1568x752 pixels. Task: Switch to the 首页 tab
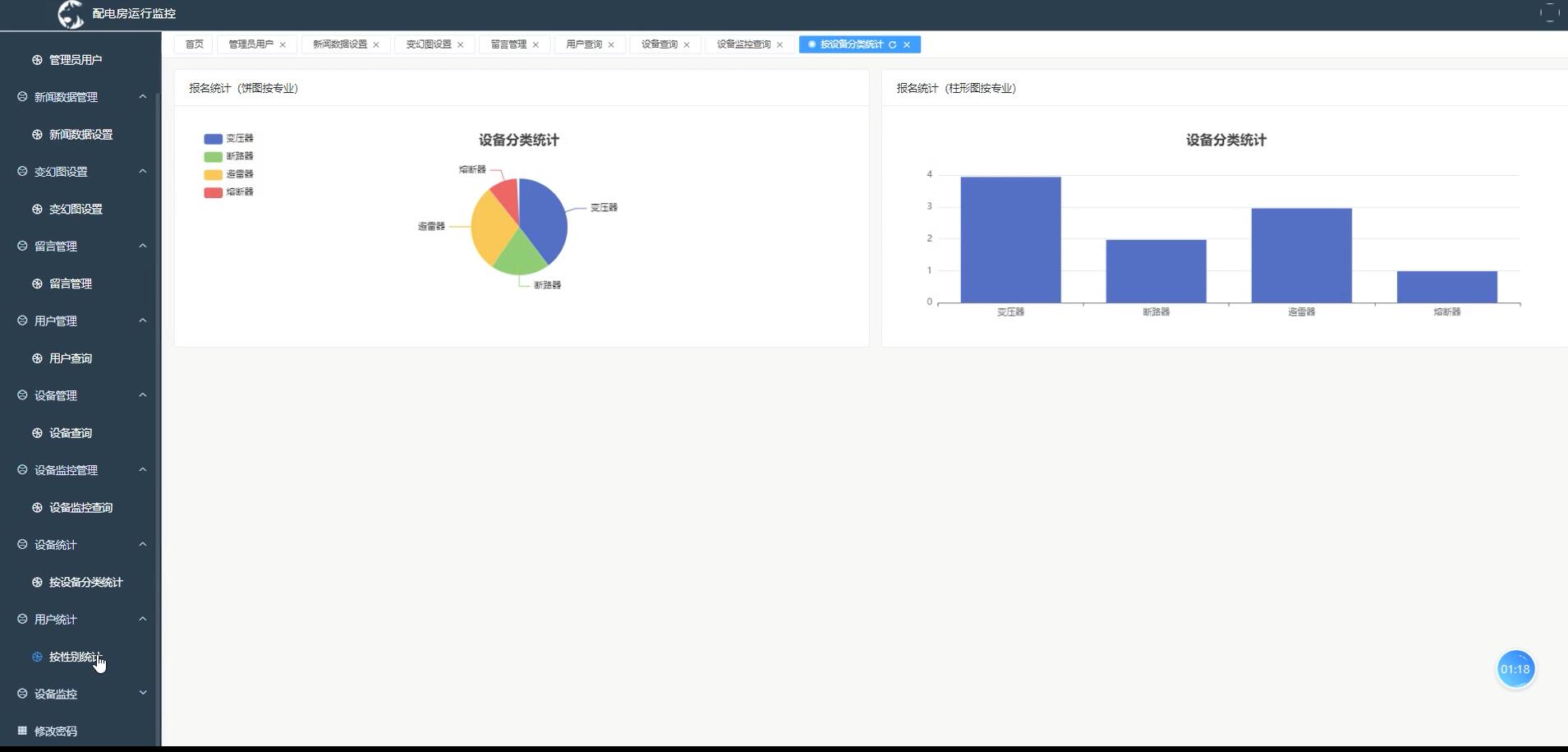193,44
